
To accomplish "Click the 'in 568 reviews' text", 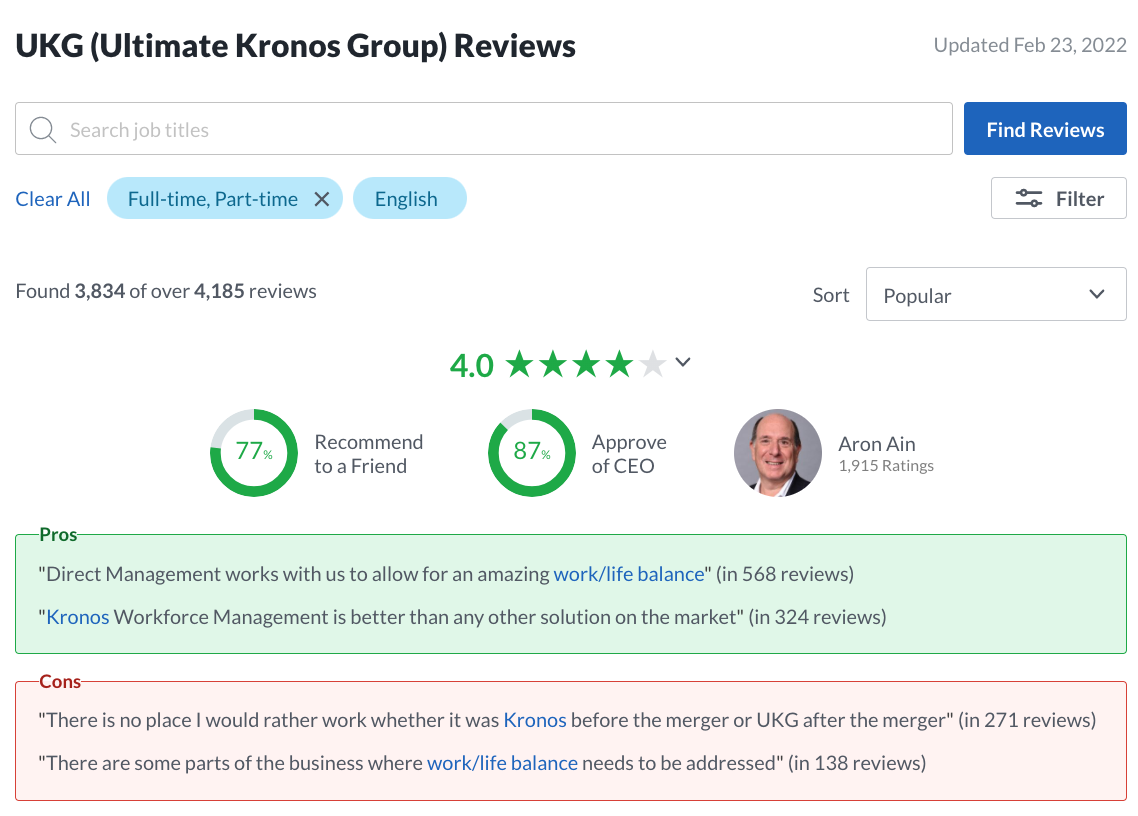I will pos(785,574).
